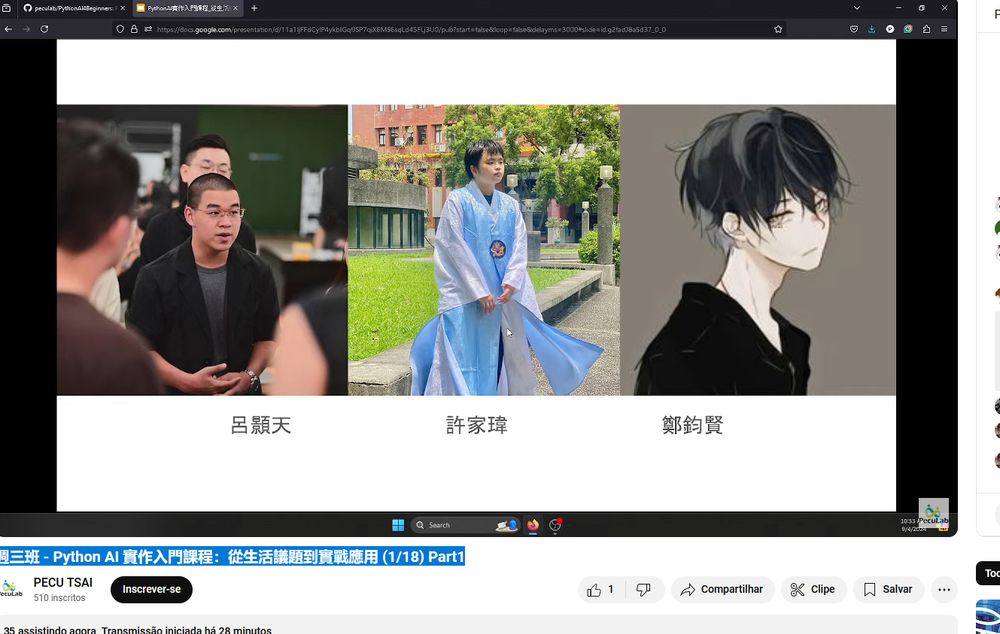Go back with the browser back arrow
This screenshot has width=1000, height=634.
pos(8,29)
